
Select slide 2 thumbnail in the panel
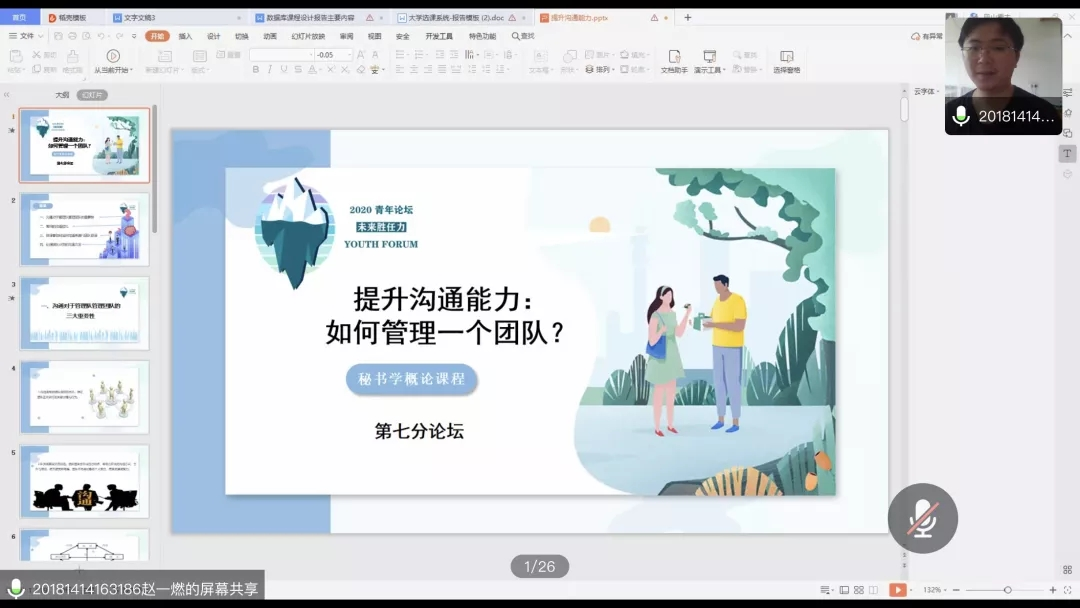[84, 229]
